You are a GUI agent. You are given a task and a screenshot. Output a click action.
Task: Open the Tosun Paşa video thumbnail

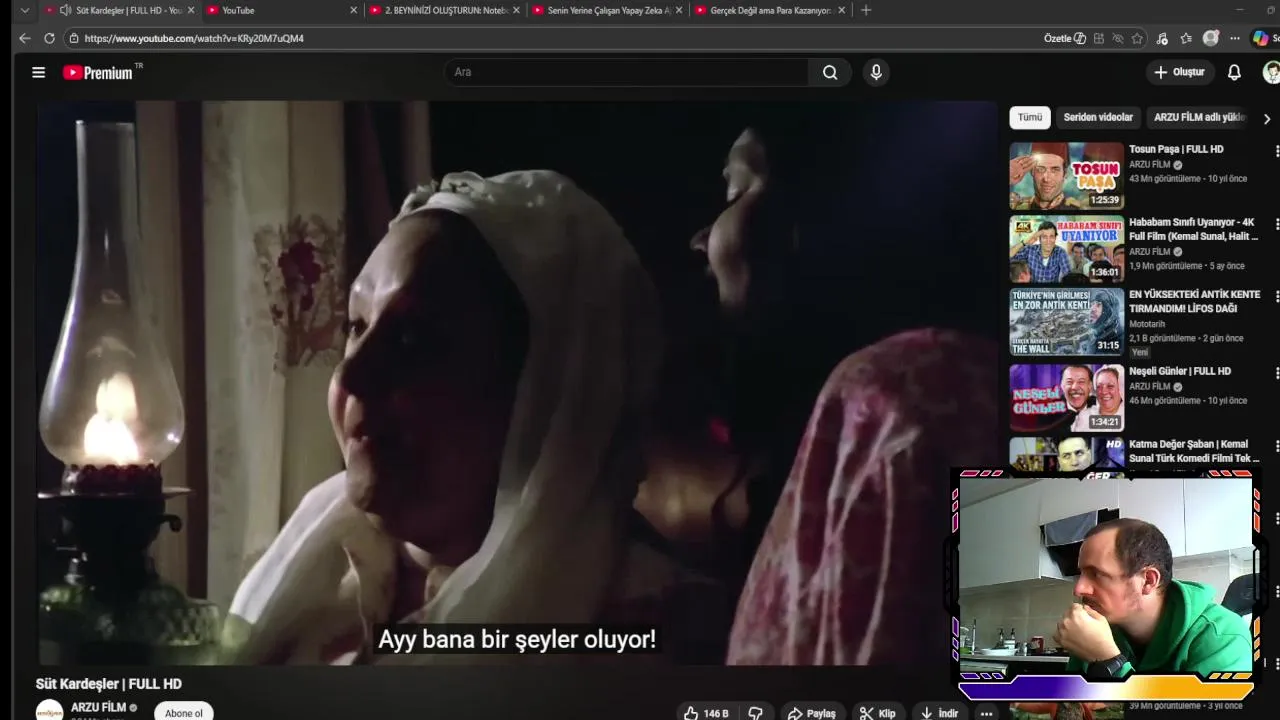tap(1066, 175)
